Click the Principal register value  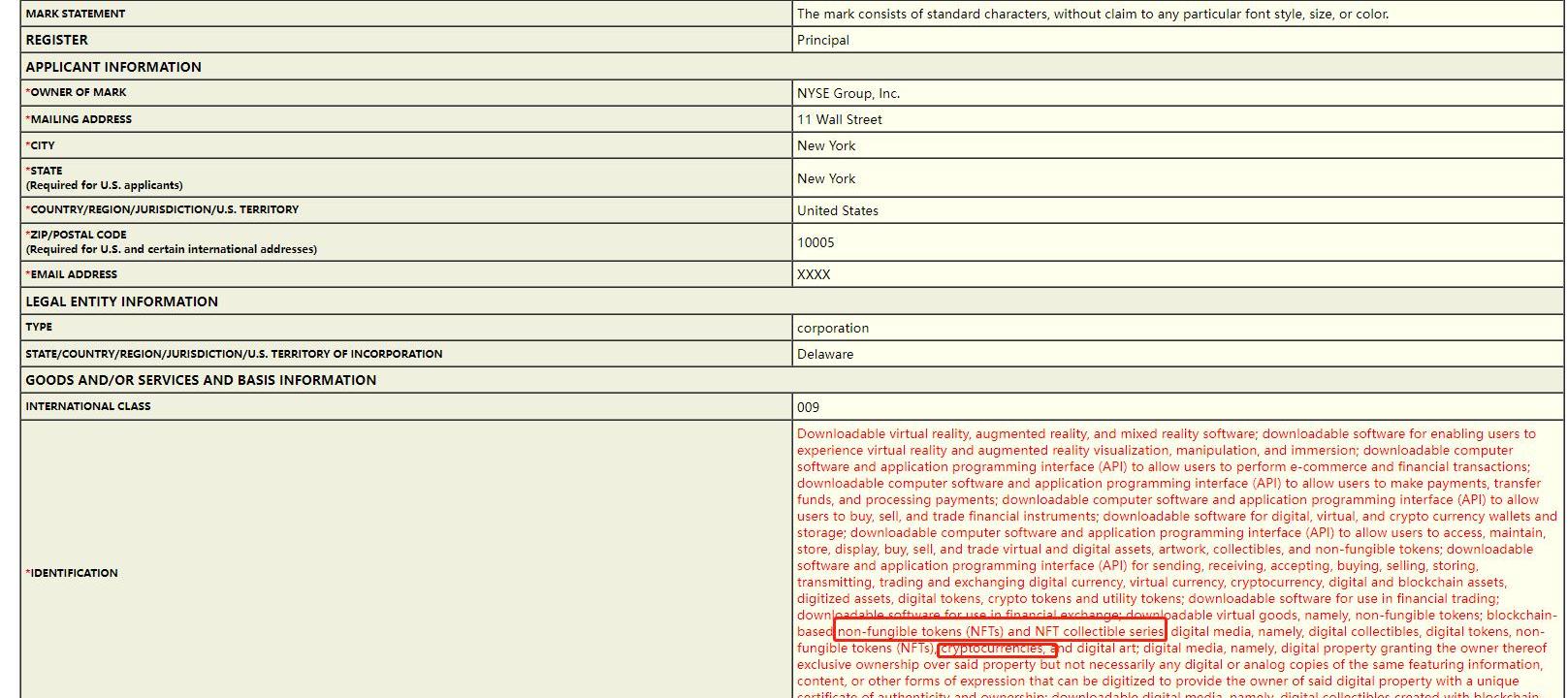point(822,40)
